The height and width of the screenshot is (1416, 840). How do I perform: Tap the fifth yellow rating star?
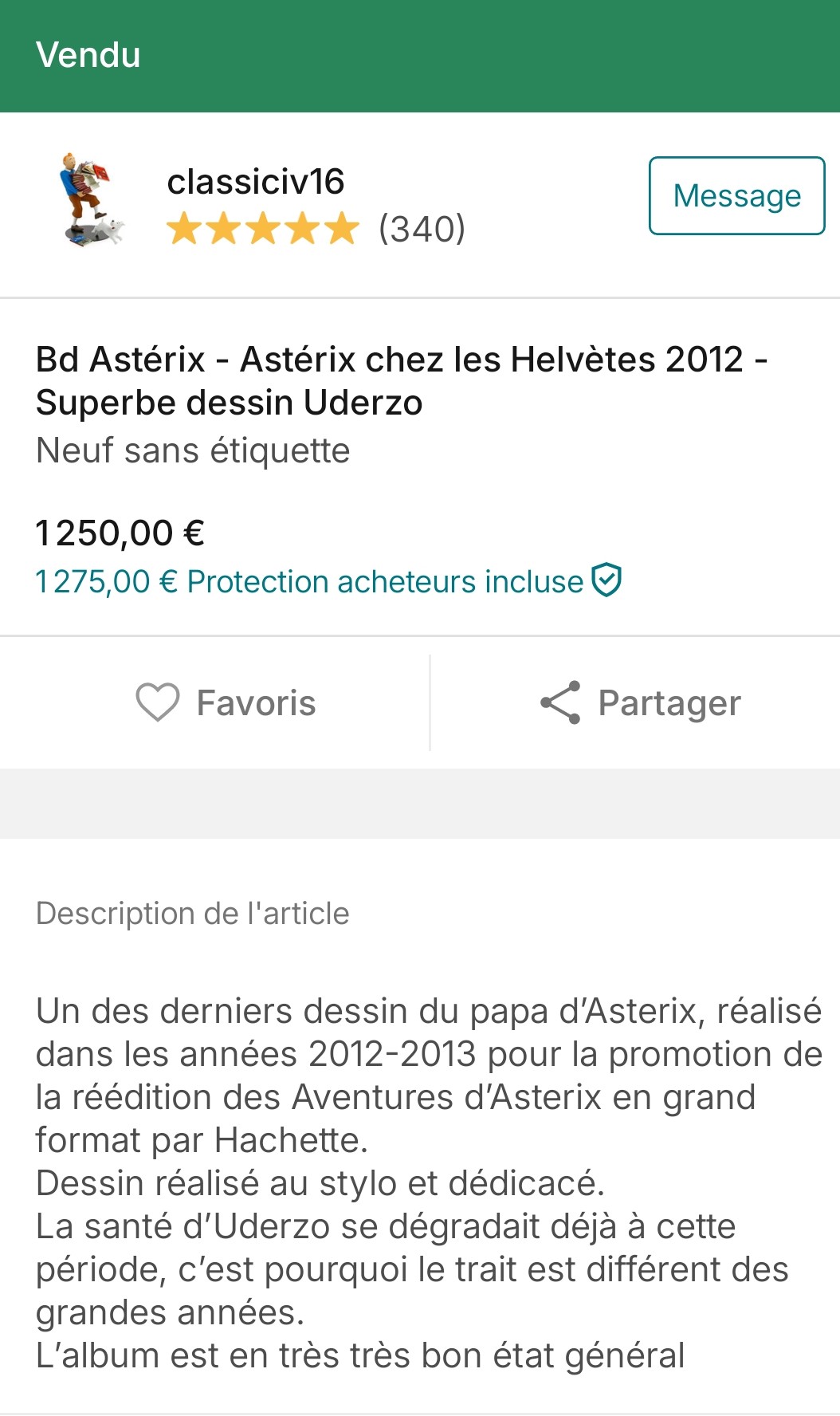point(342,228)
